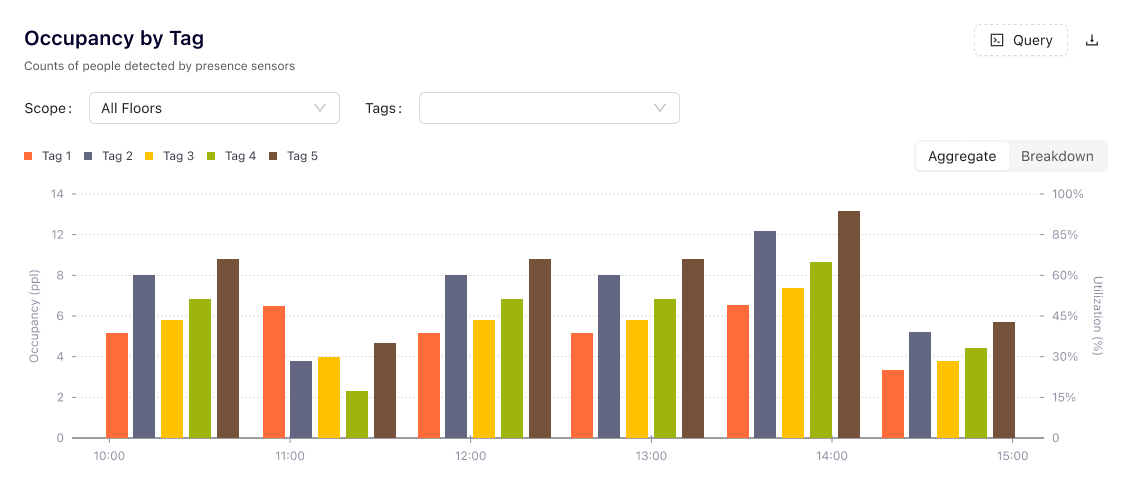This screenshot has height=490, width=1132.
Task: Click the Tag 1 bar near 11:00
Action: [x=274, y=371]
